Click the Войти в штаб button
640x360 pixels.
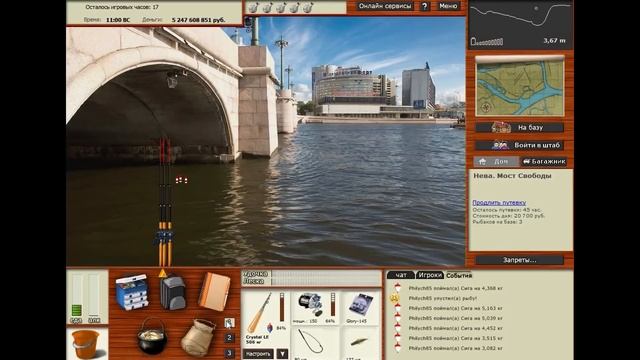(x=520, y=145)
